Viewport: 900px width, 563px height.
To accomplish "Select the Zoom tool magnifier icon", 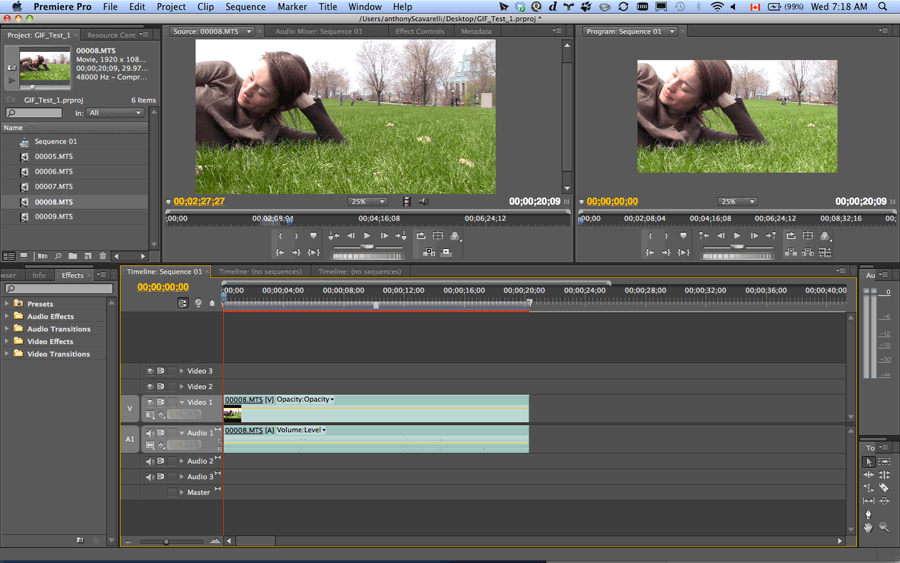I will 884,527.
